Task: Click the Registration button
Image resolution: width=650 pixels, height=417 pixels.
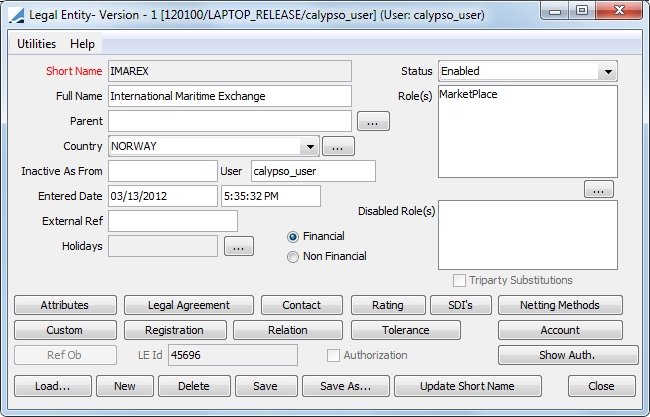Action: [175, 330]
